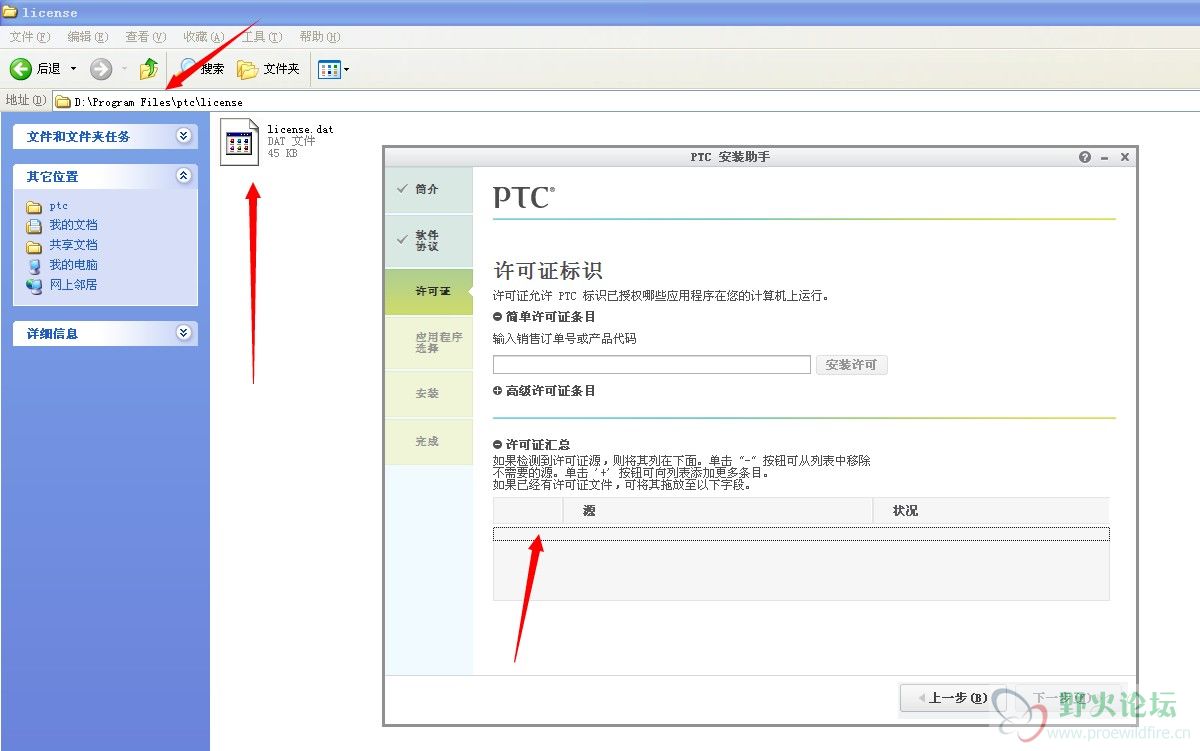Open 网上邻居 link in sidebar

[74, 285]
